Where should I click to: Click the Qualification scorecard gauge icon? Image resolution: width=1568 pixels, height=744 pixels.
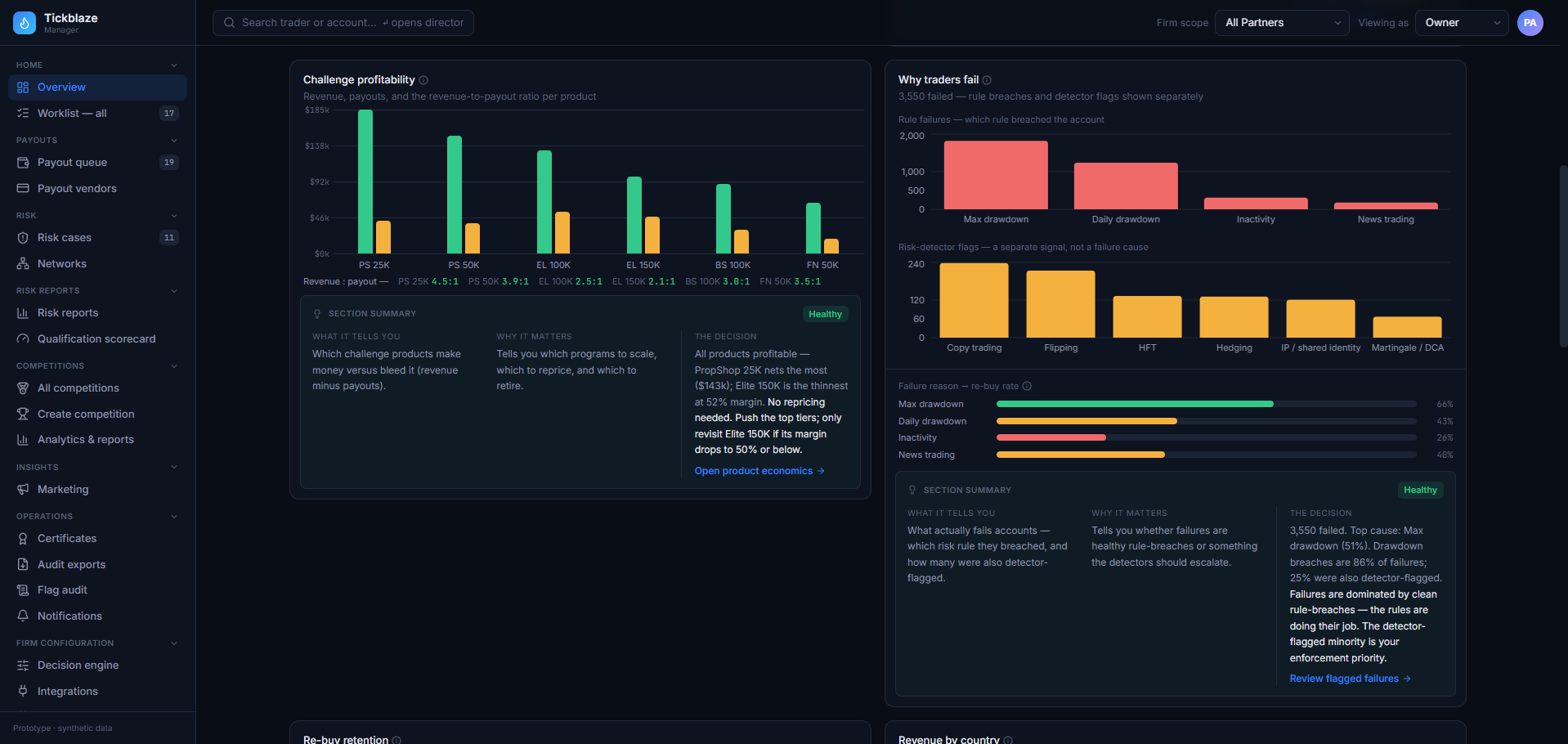[x=23, y=338]
